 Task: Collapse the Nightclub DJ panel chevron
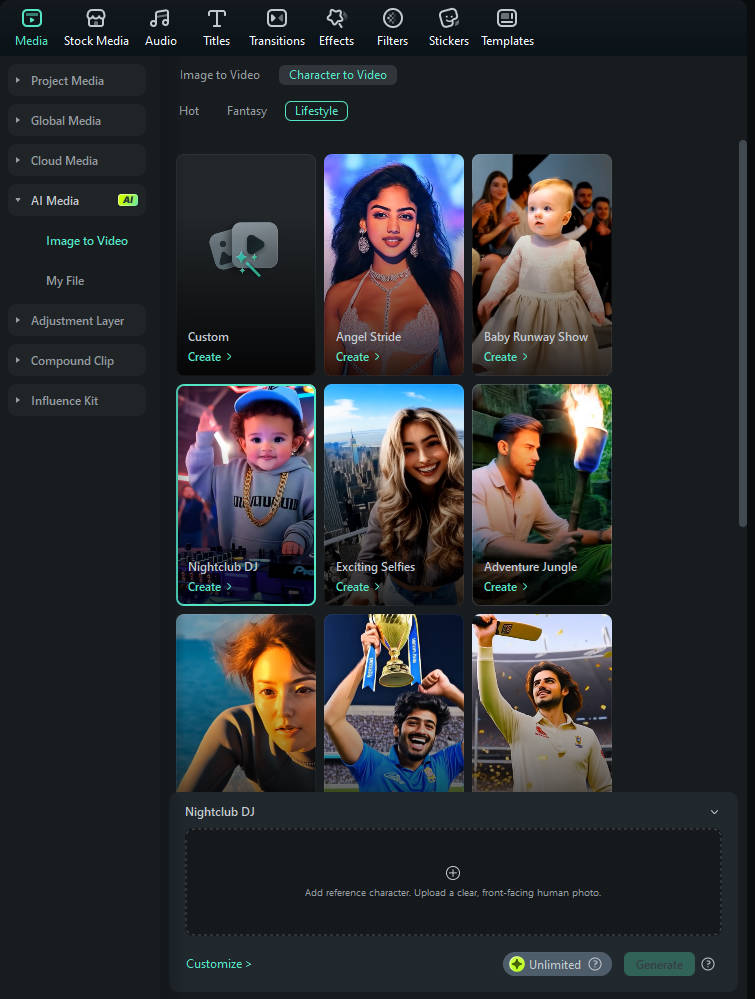[x=714, y=812]
